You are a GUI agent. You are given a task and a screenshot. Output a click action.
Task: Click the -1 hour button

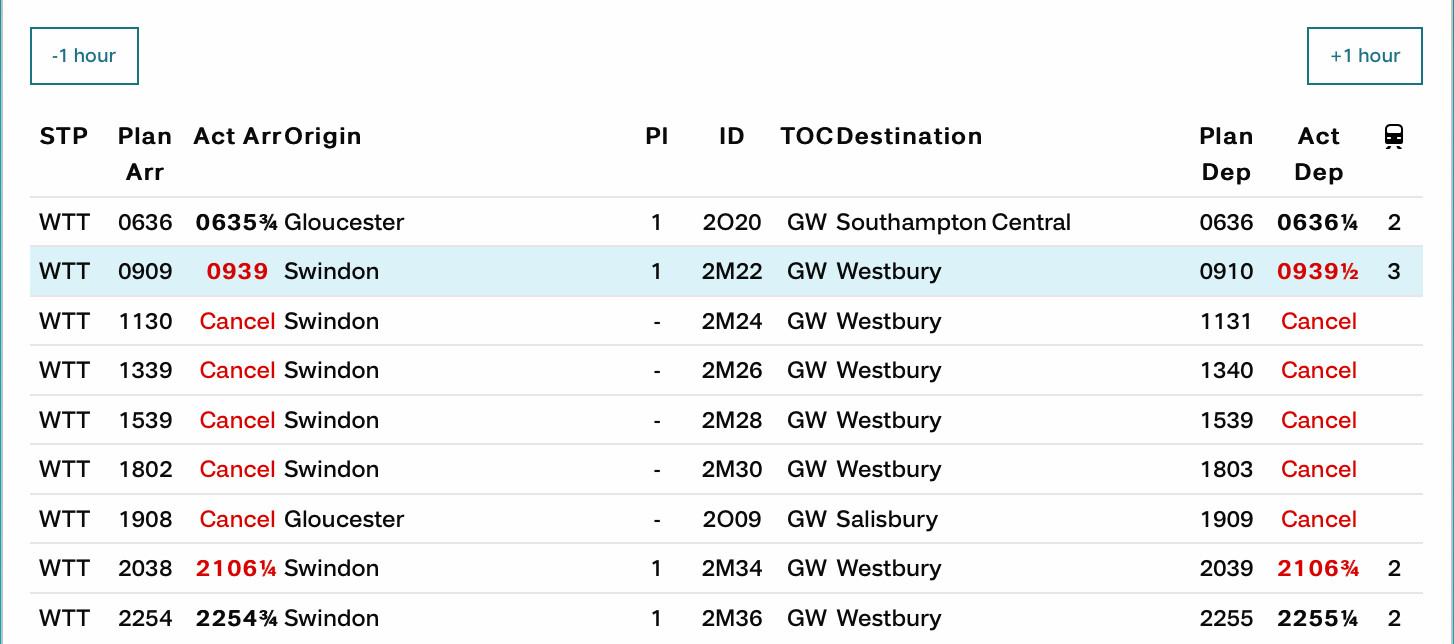(84, 56)
